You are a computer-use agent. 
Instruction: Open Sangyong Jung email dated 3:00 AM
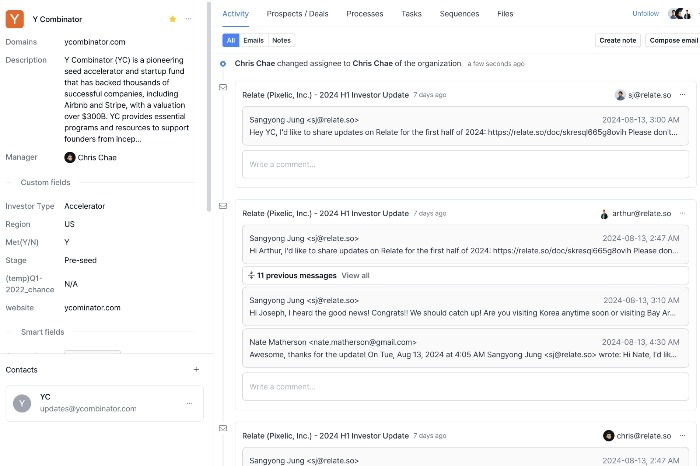pyautogui.click(x=465, y=126)
